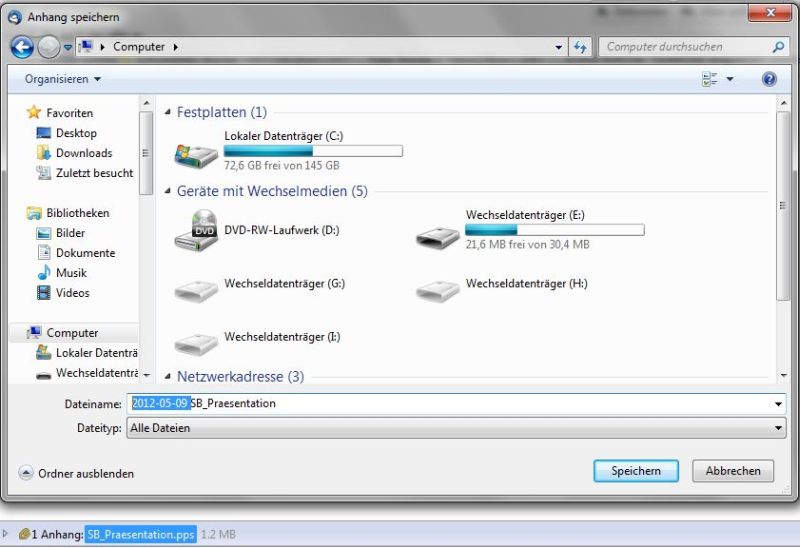Viewport: 800px width, 548px height.
Task: Click the refresh icon beside address bar
Action: [x=580, y=47]
